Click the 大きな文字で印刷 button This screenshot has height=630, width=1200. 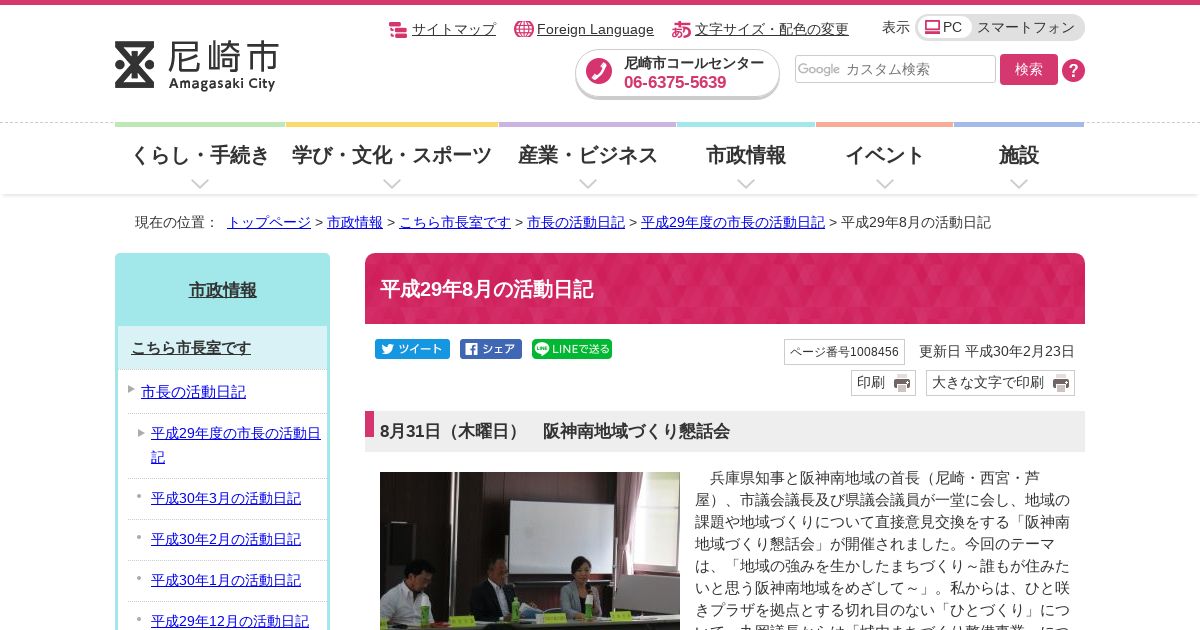pos(1000,383)
